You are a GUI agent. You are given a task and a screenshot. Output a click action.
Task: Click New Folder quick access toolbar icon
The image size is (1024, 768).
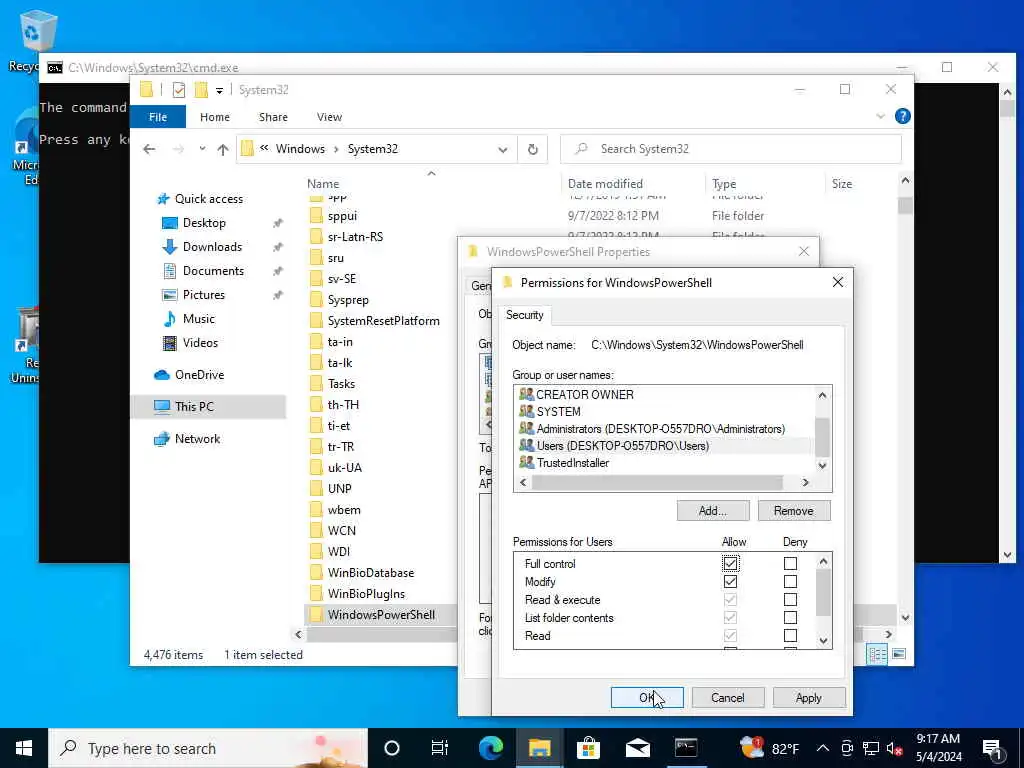[201, 89]
